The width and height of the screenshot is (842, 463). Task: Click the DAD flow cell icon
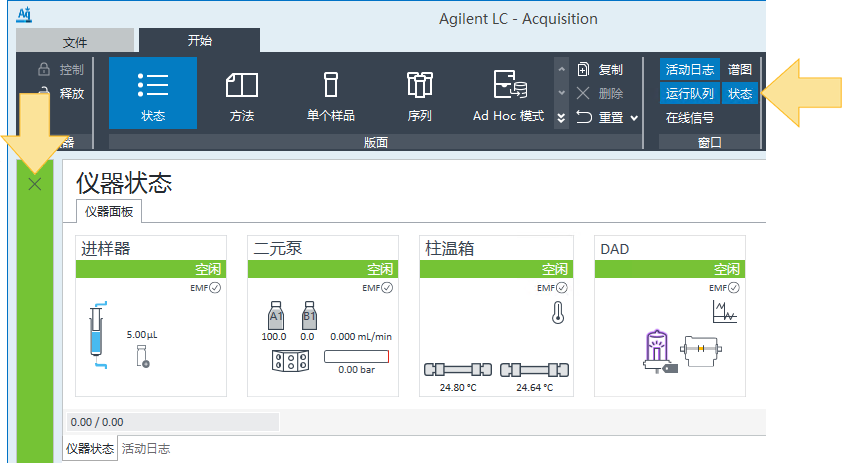[701, 351]
